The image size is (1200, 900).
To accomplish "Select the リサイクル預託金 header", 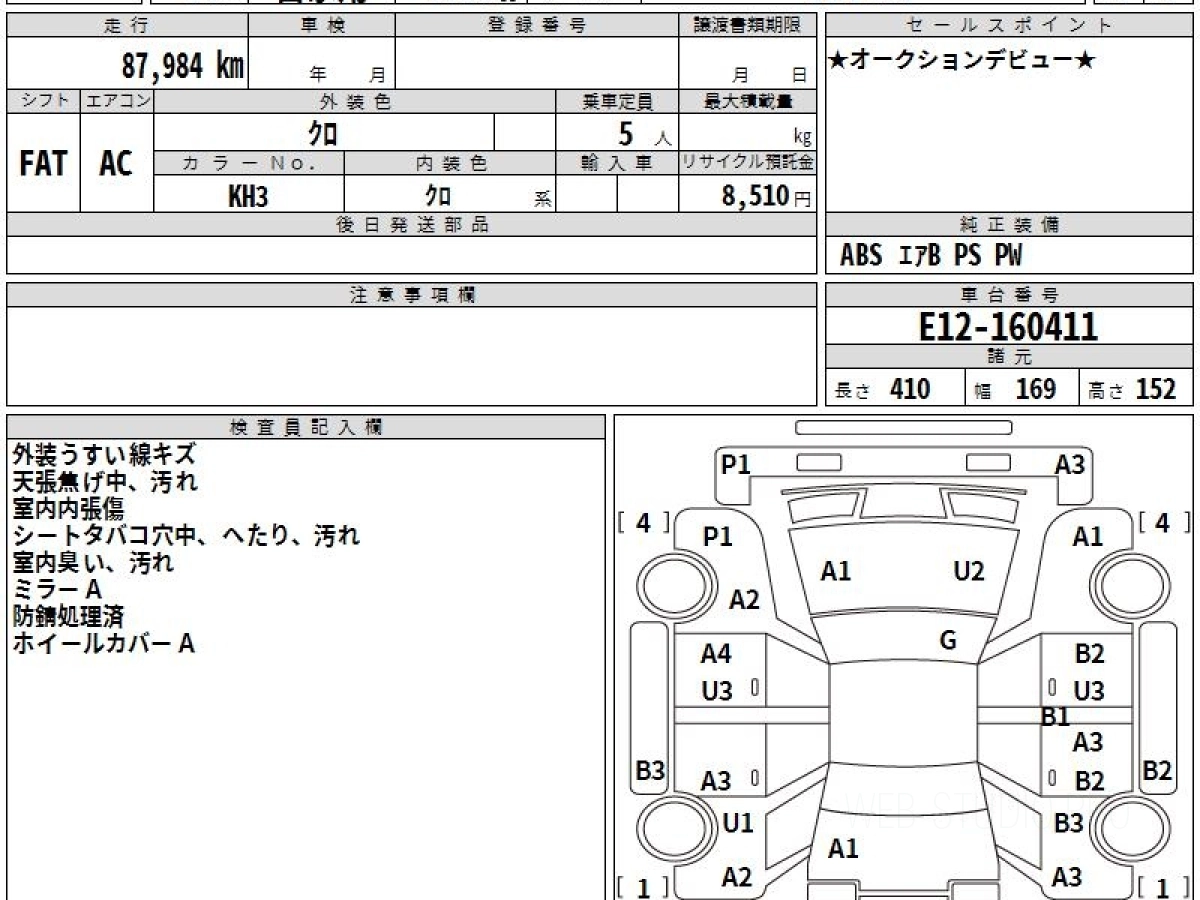I will [x=748, y=164].
